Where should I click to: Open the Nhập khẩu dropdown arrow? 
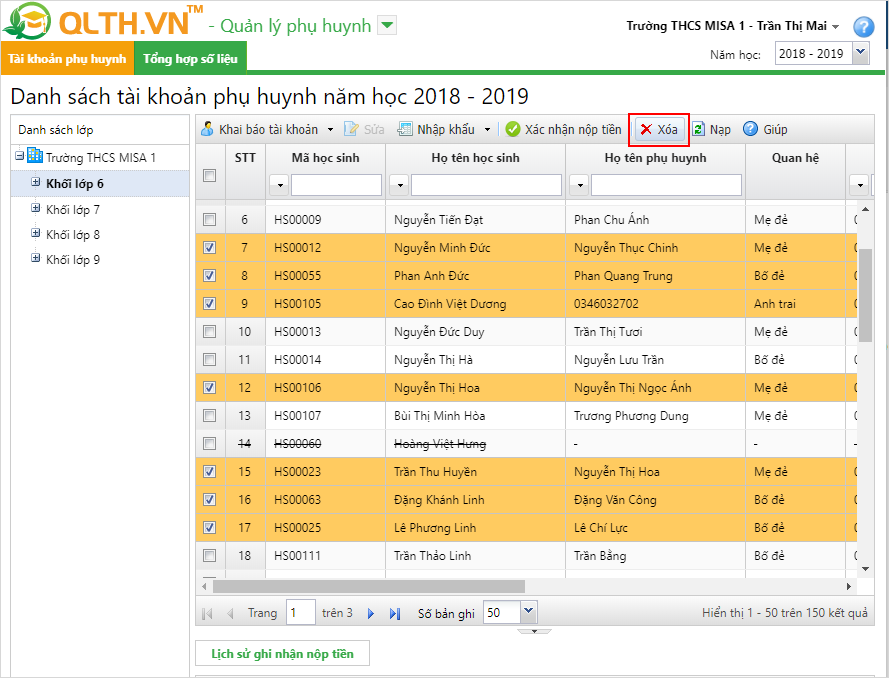click(x=487, y=130)
